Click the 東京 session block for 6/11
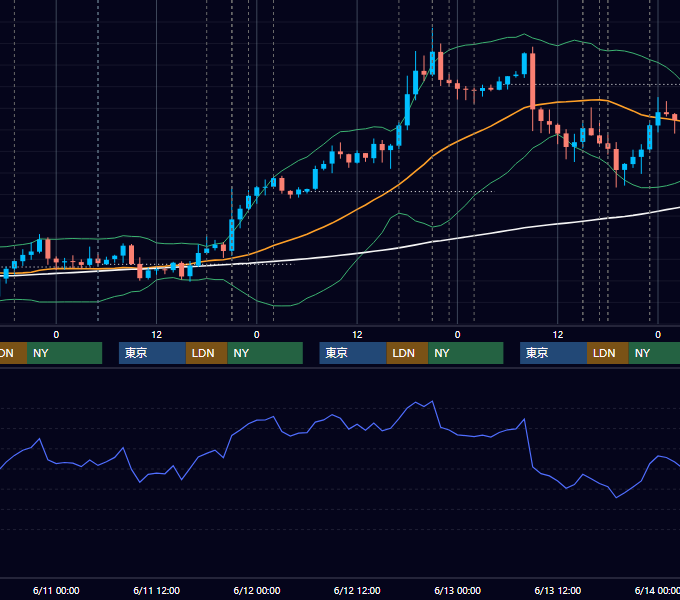 pyautogui.click(x=152, y=353)
